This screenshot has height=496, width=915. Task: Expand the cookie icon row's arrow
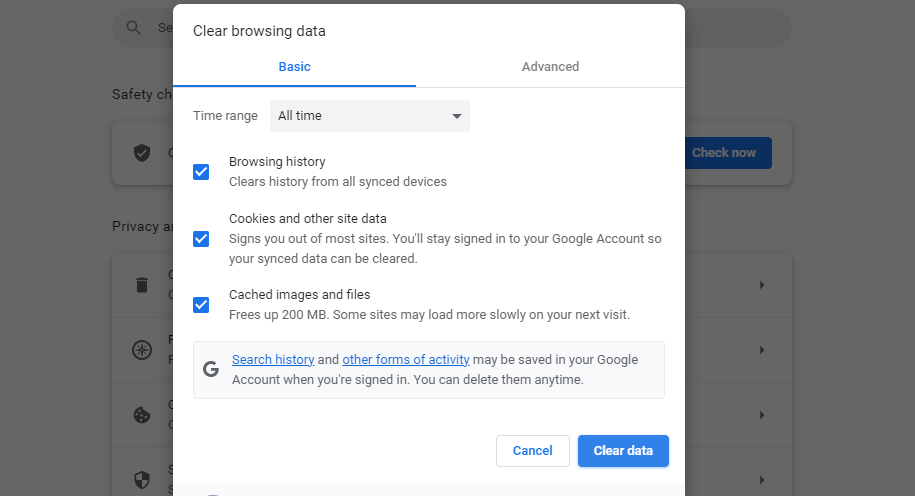click(x=762, y=415)
